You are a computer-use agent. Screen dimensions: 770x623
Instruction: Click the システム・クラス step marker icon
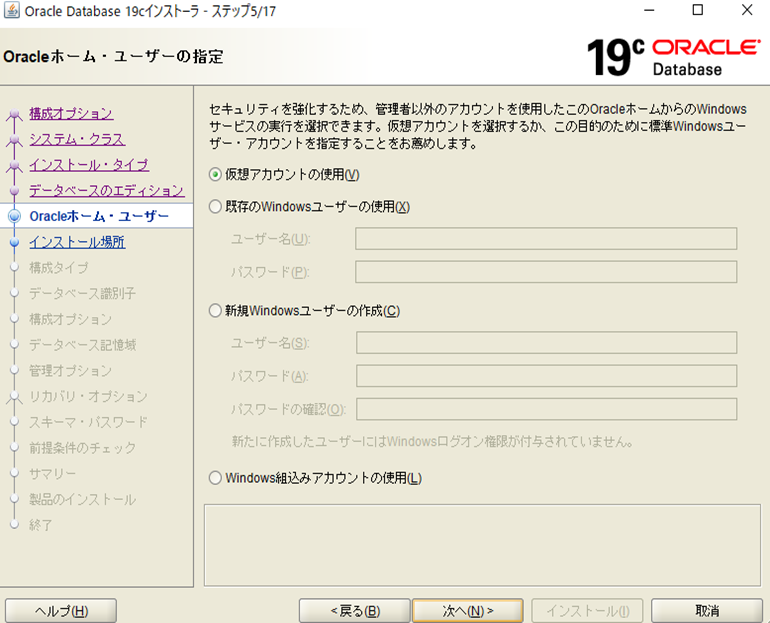[14, 140]
